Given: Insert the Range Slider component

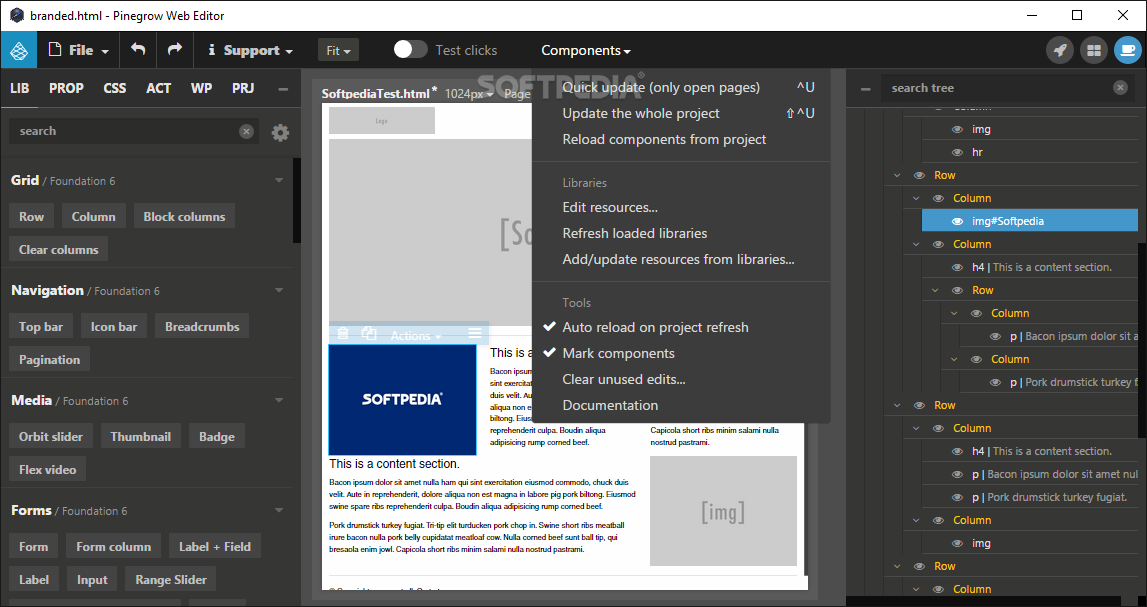Looking at the screenshot, I should [x=171, y=580].
